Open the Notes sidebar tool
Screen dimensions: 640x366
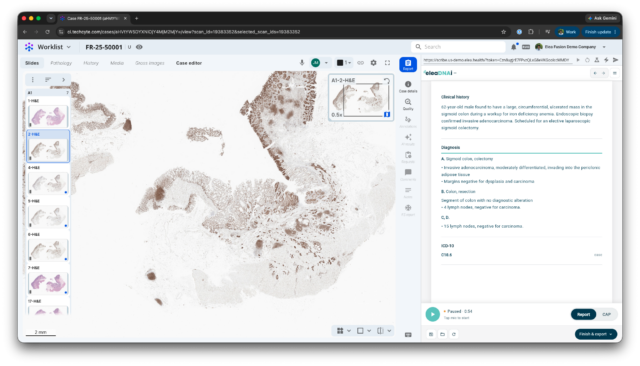pyautogui.click(x=408, y=192)
